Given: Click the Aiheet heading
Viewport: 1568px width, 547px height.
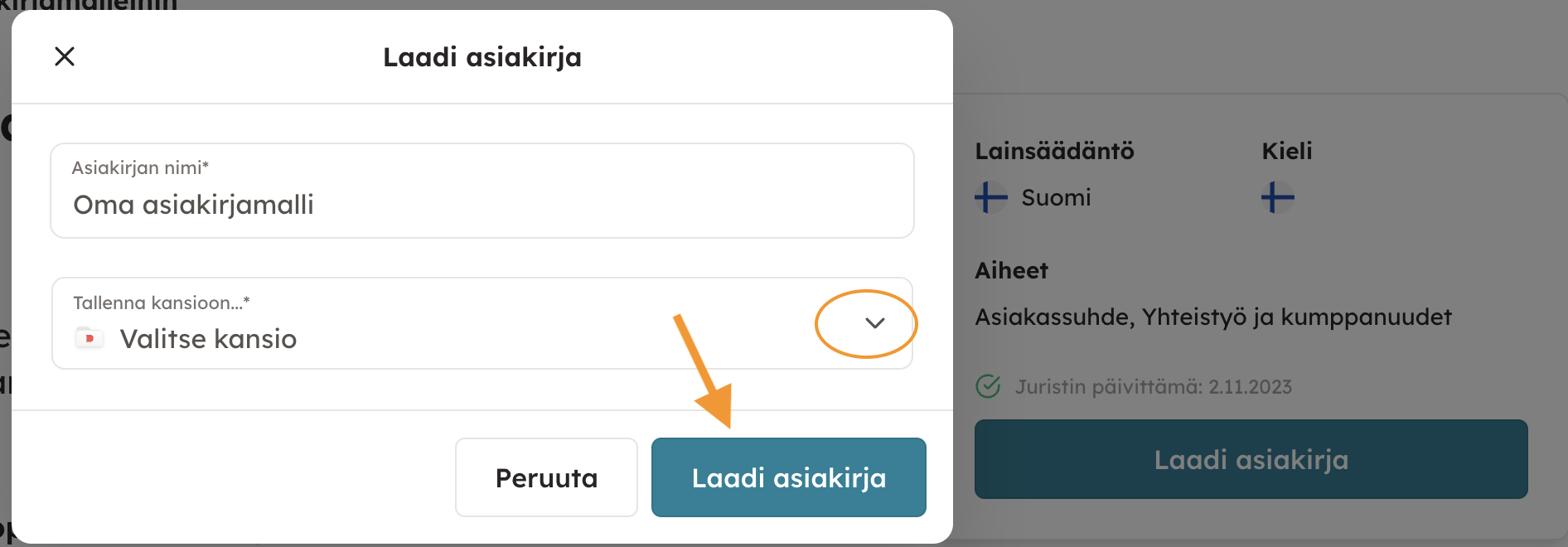Looking at the screenshot, I should tap(1011, 270).
